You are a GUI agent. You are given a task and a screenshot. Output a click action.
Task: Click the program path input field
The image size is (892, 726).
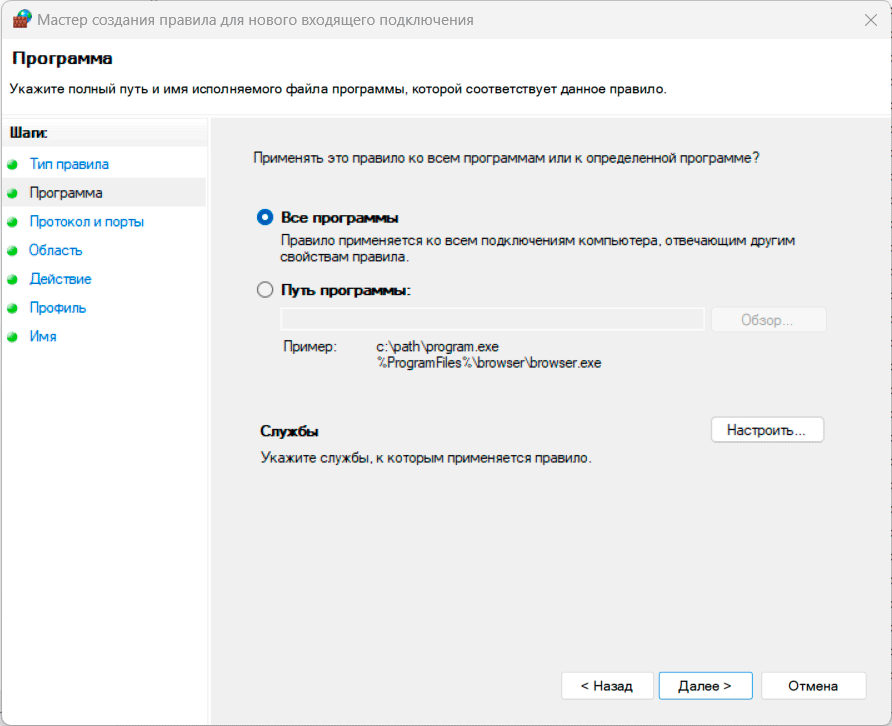[492, 320]
